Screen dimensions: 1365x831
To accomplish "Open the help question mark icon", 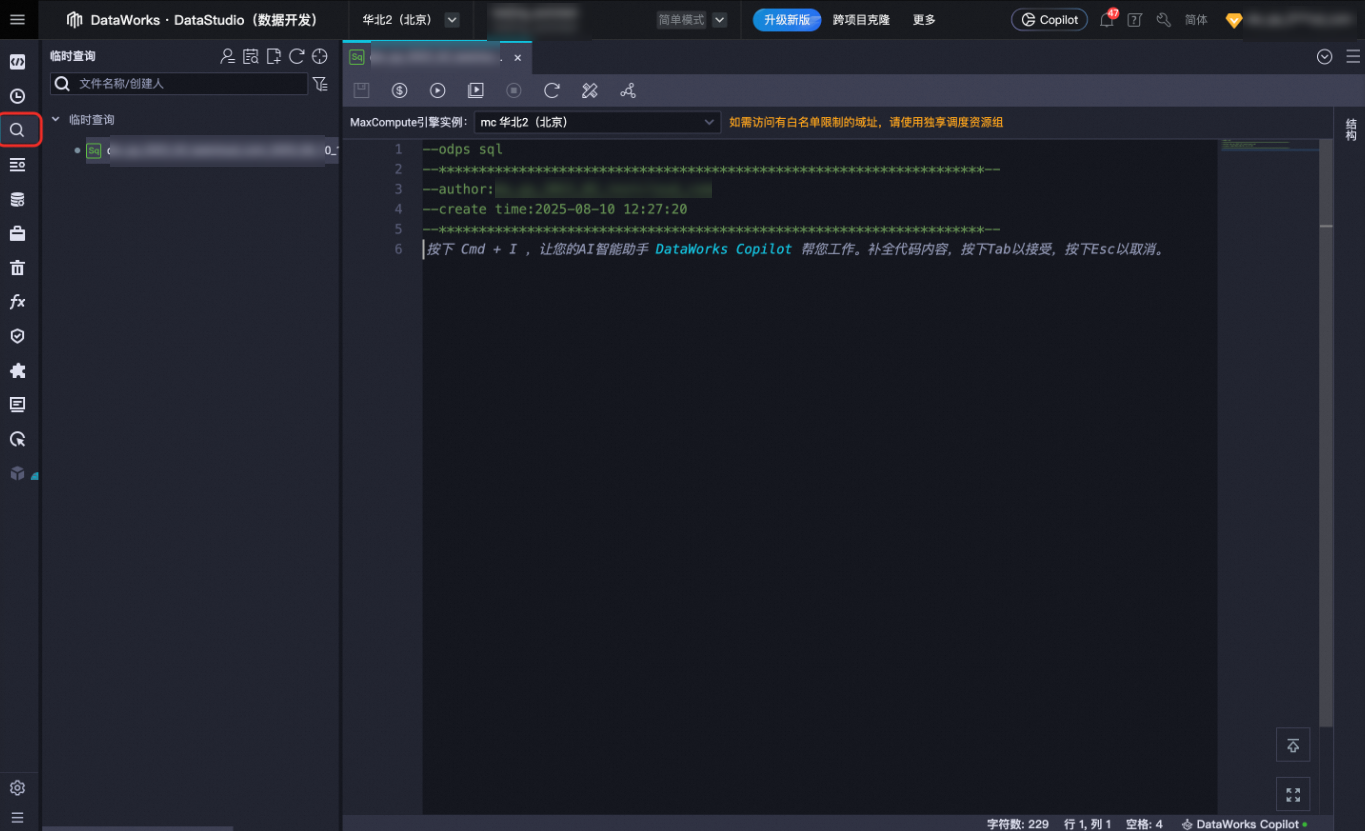I will (x=1135, y=19).
